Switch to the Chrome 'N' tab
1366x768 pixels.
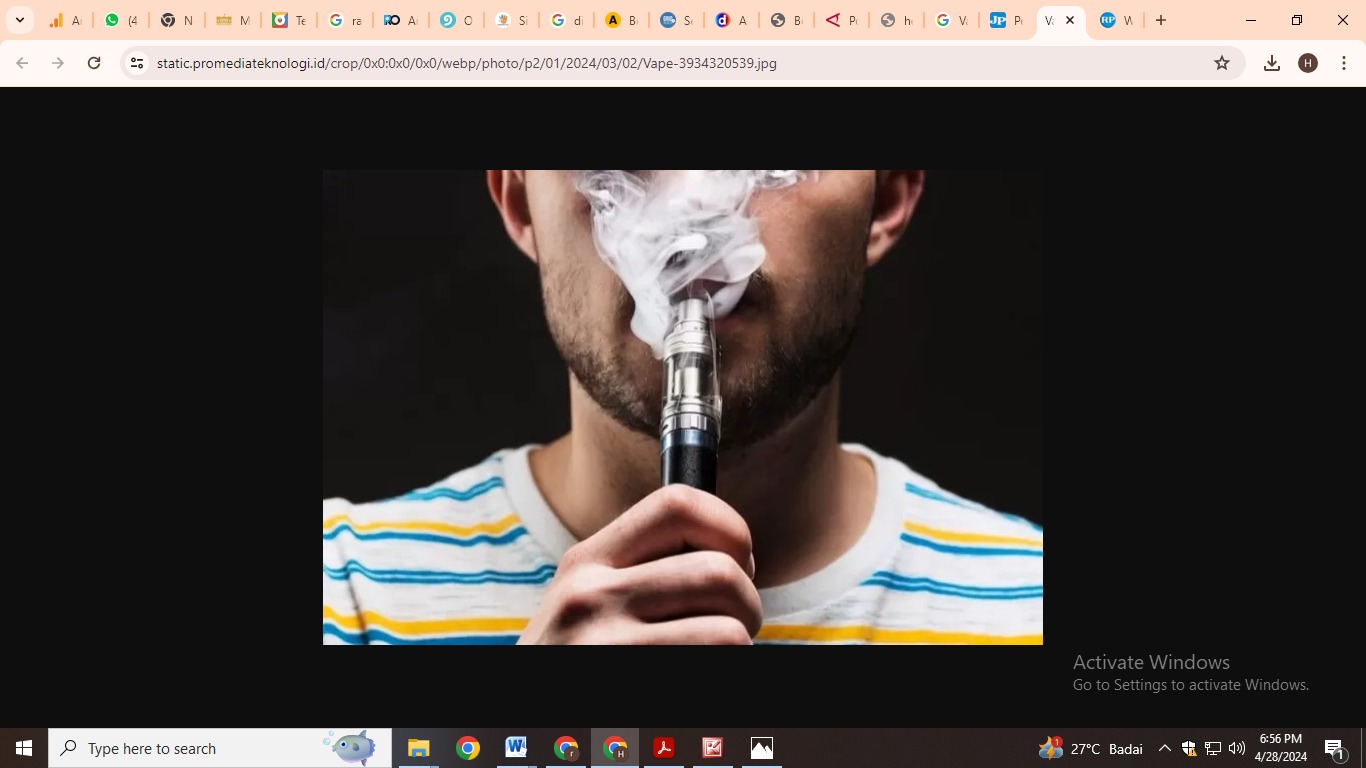177,20
